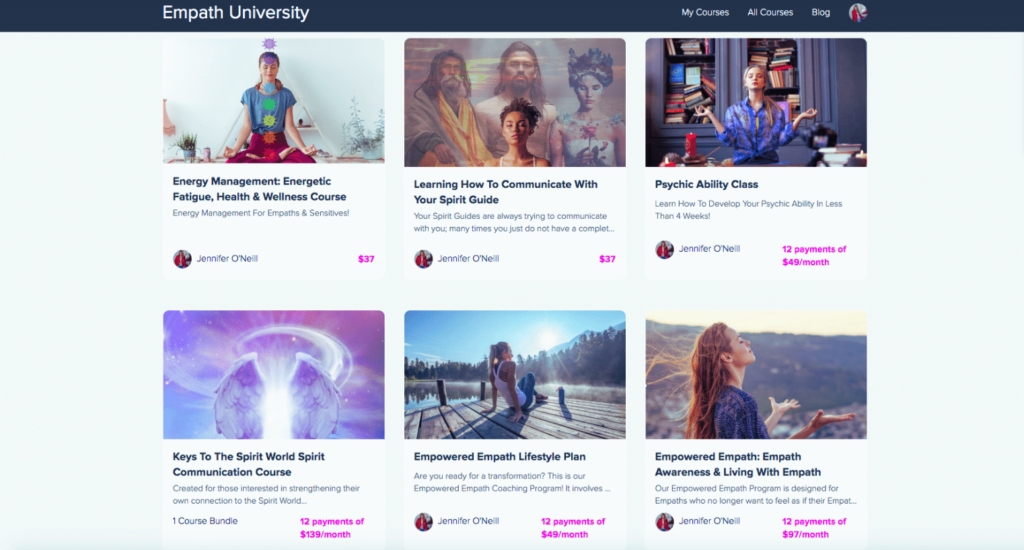Screen dimensions: 1024x550
Task: Click the red-haired woman outdoors thumbnail
Action: click(756, 374)
